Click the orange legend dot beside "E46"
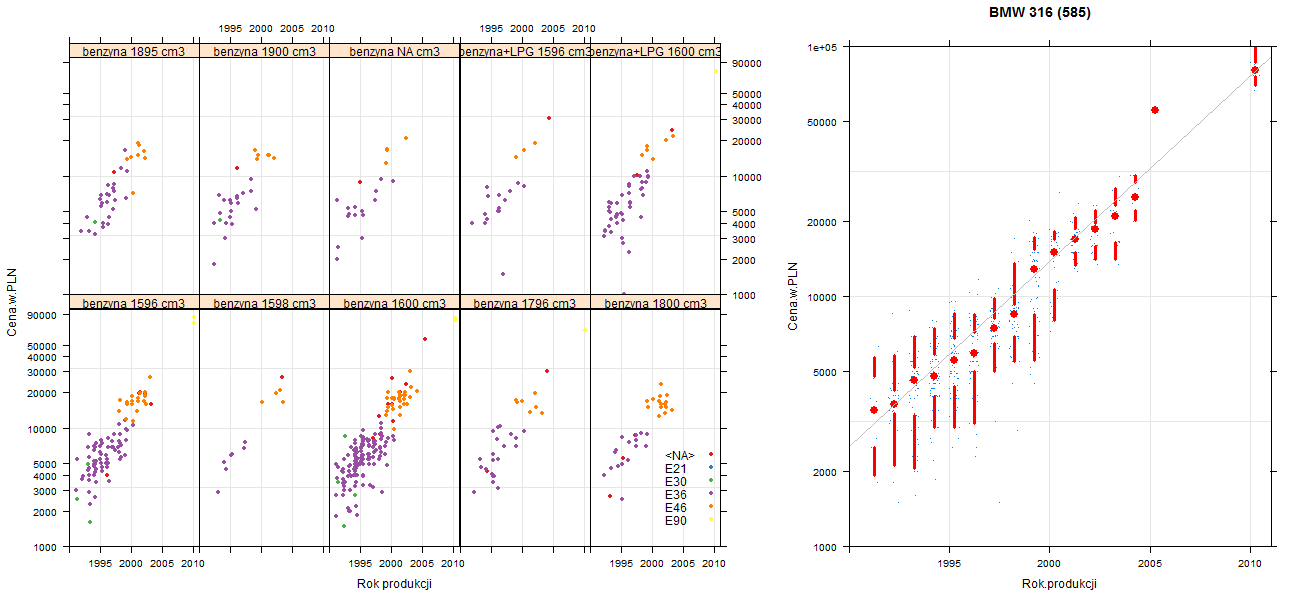 (x=710, y=508)
